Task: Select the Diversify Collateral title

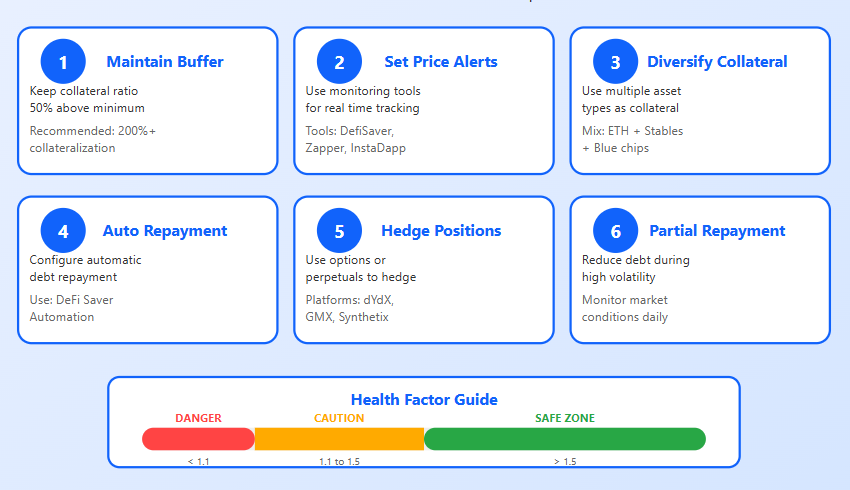Action: [x=717, y=62]
